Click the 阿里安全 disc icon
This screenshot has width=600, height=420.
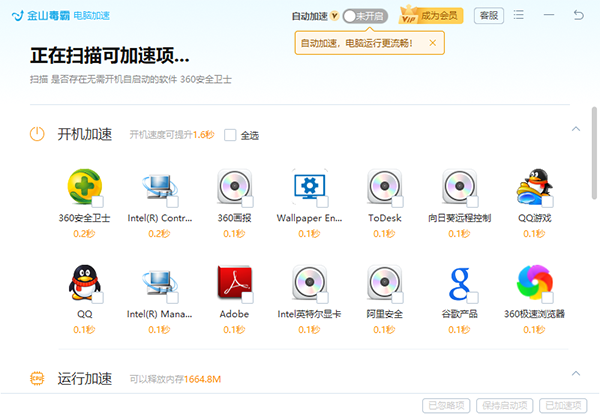pos(385,282)
